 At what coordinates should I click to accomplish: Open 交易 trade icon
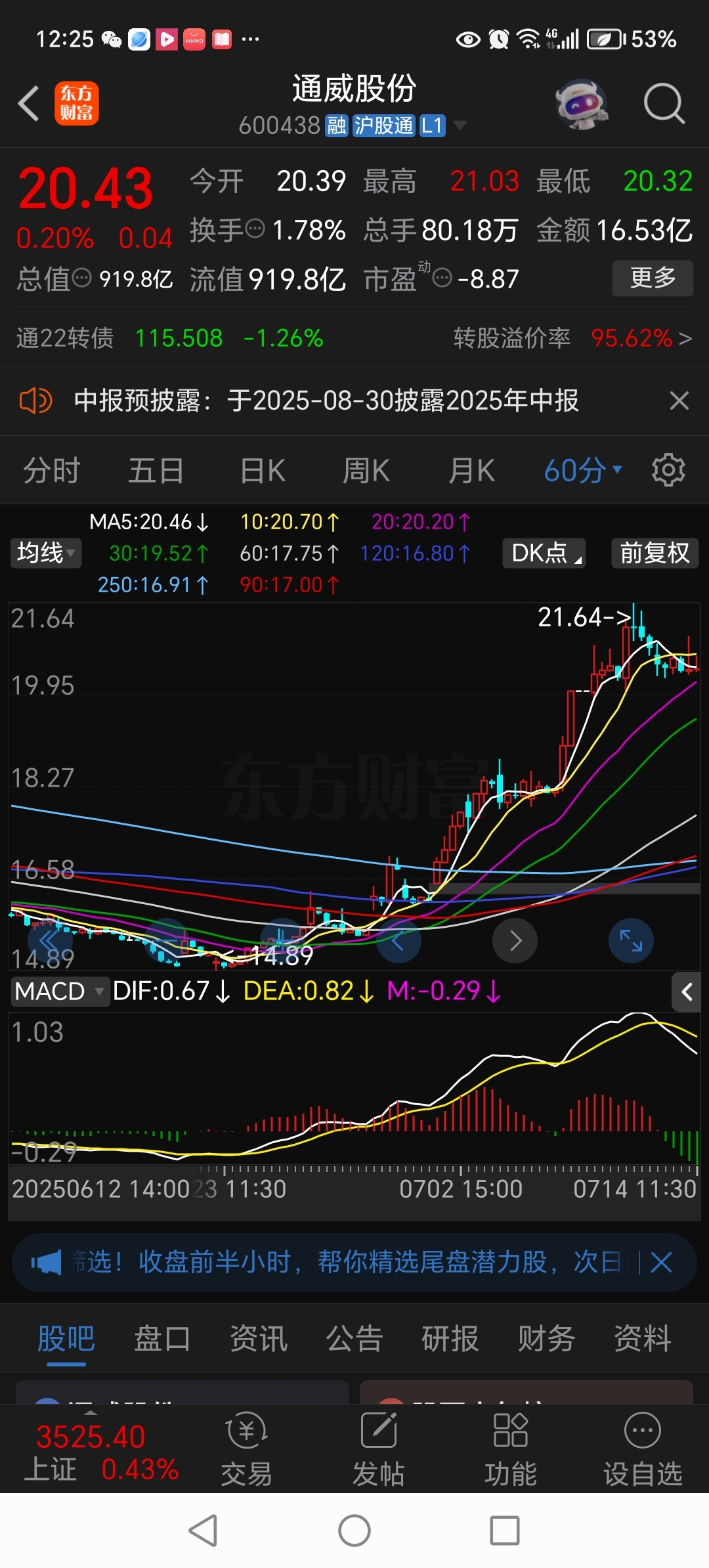point(246,1450)
